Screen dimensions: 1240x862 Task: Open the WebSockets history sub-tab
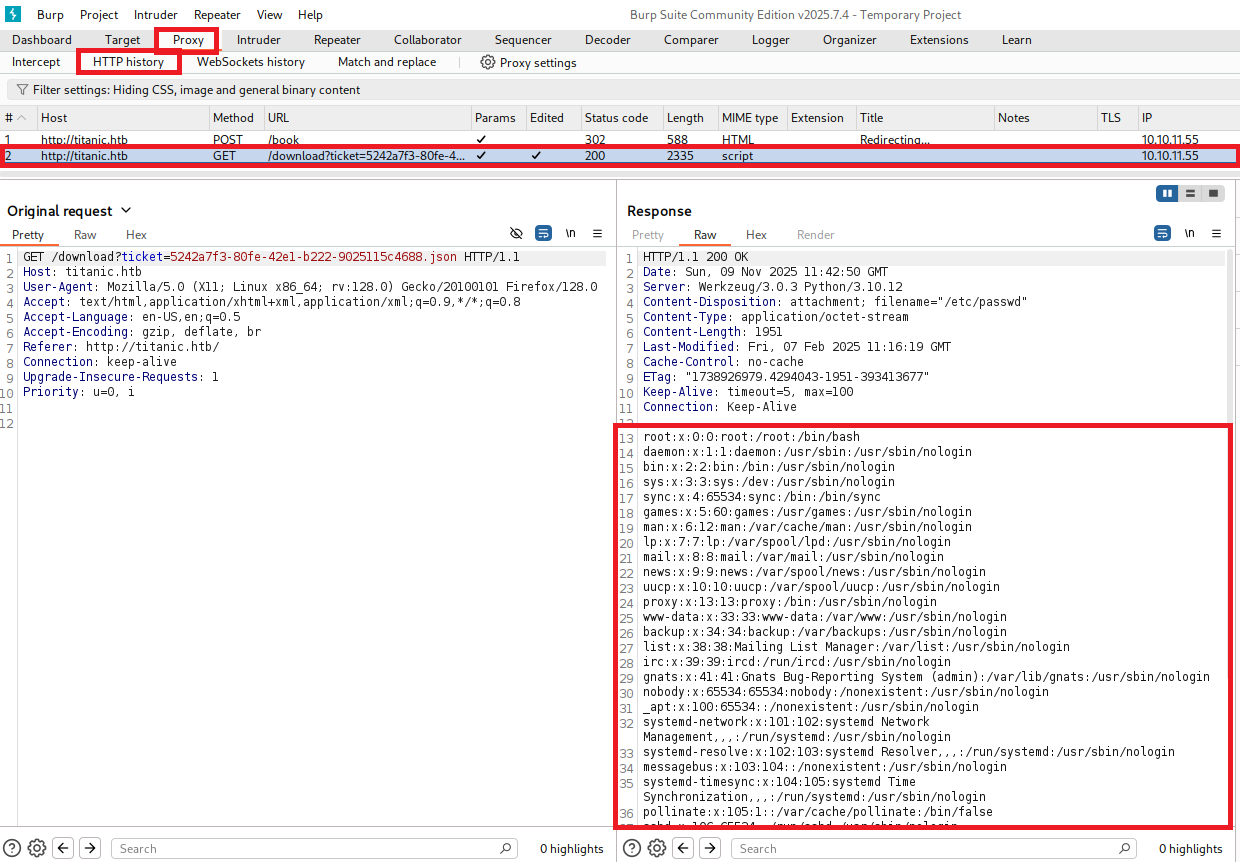pos(250,62)
